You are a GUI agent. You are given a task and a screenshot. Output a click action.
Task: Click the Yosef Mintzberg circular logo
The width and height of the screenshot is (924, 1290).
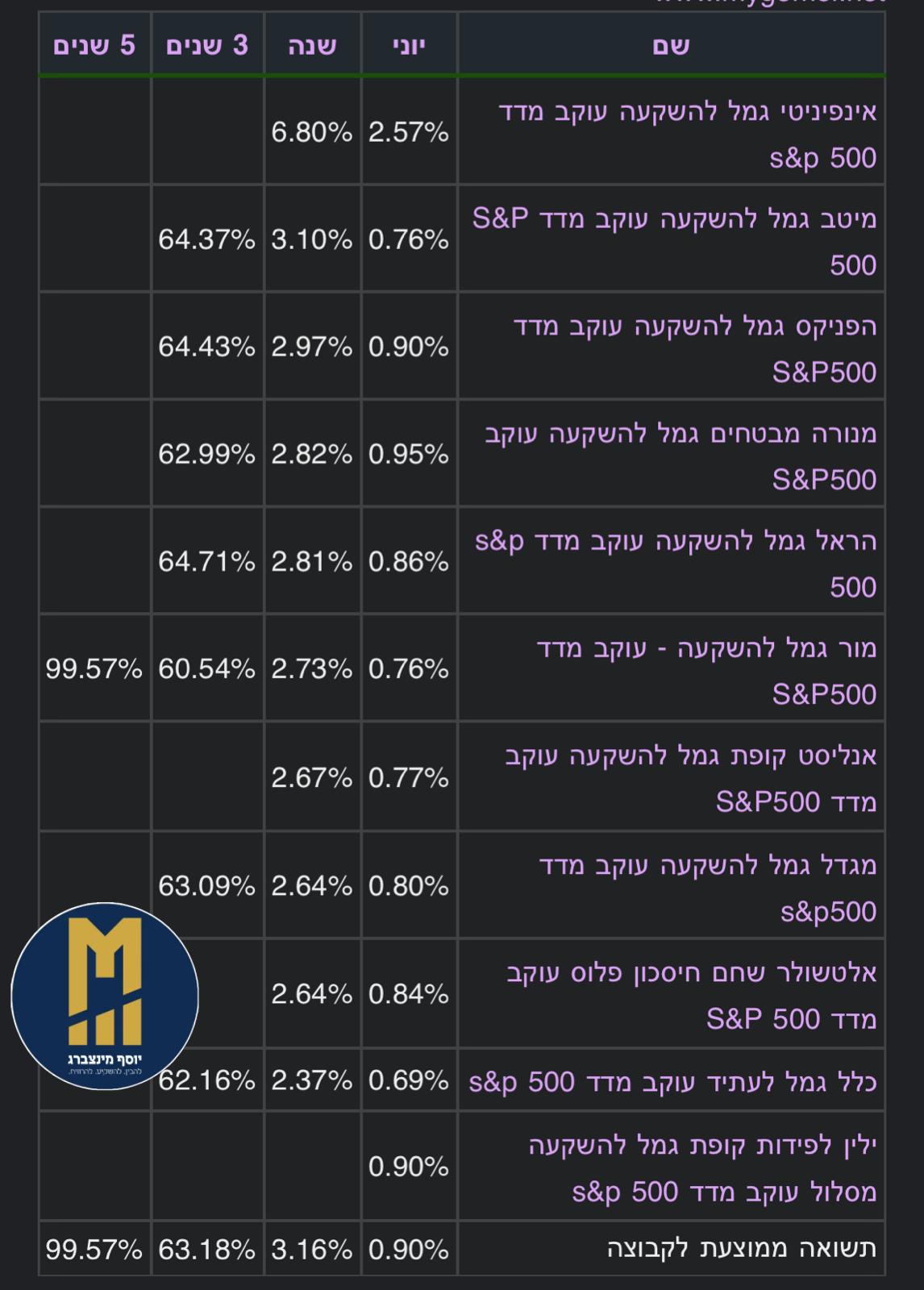point(105,997)
